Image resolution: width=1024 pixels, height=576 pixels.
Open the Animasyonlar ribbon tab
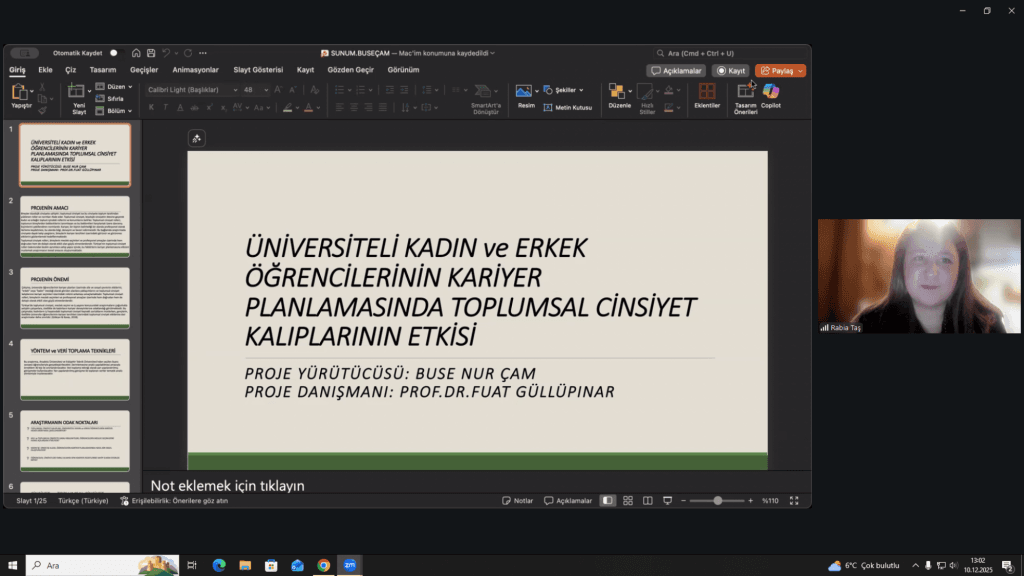(x=195, y=70)
